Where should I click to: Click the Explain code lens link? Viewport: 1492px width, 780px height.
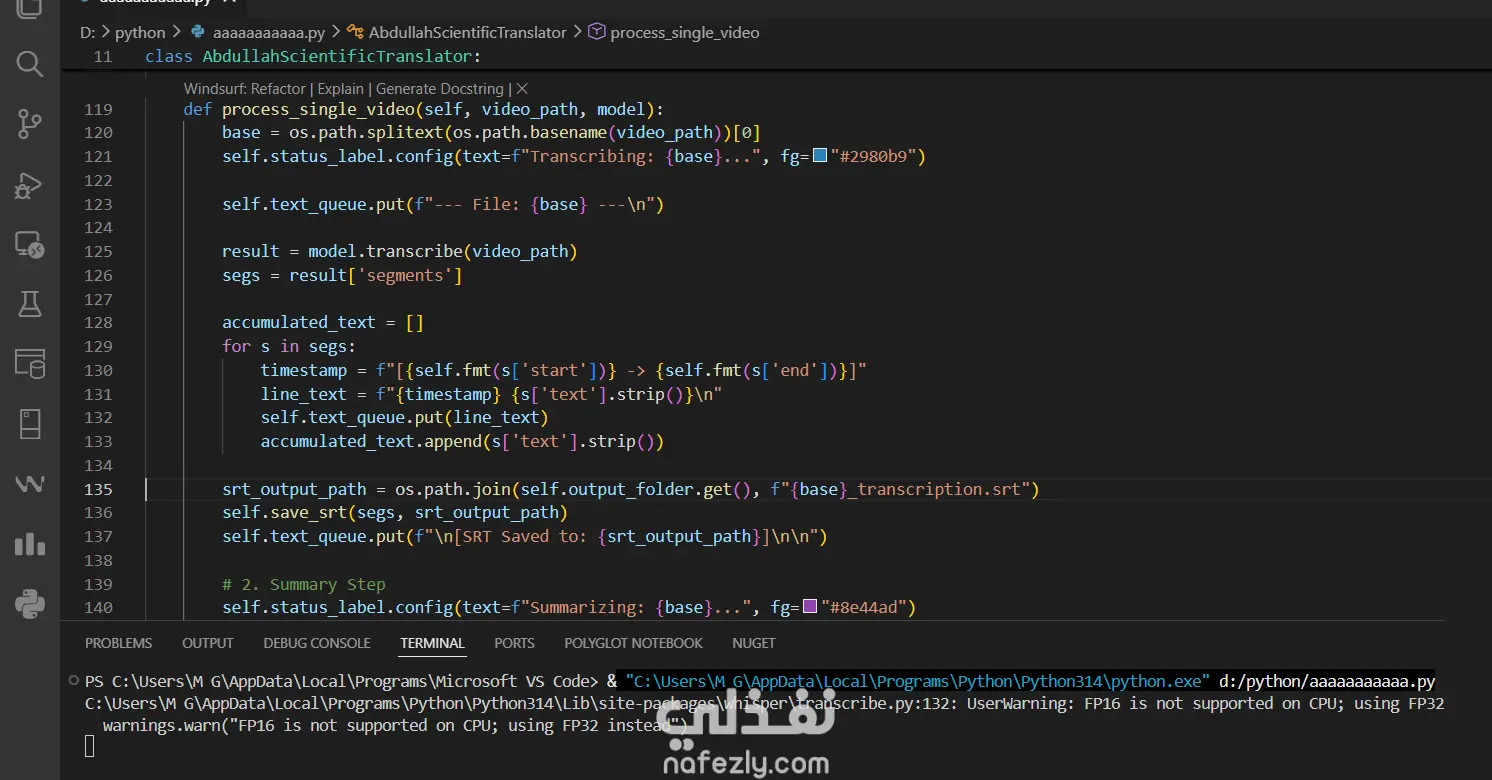click(x=341, y=88)
